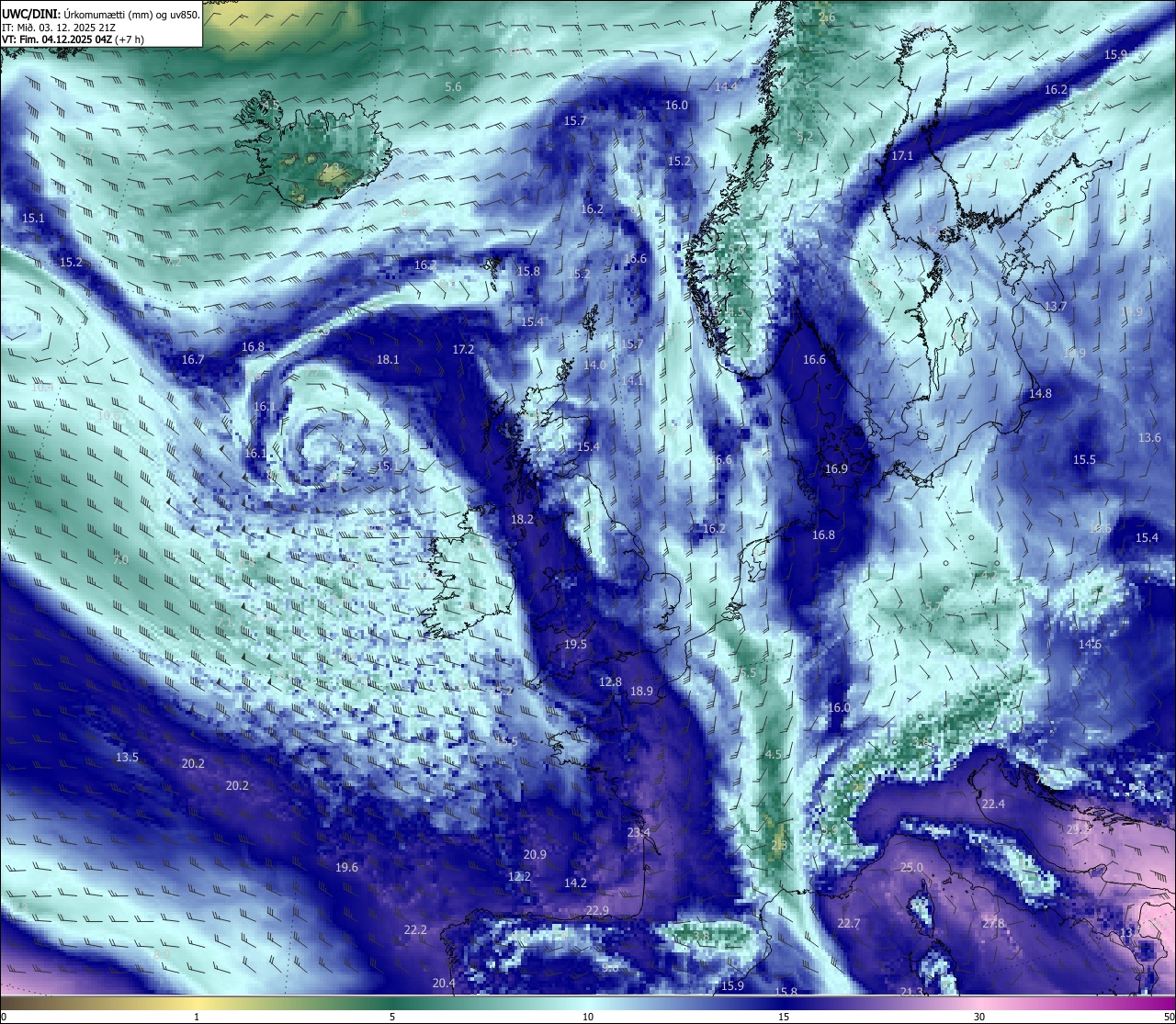Click the 18.1 value north of the low
Image resolution: width=1176 pixels, height=1024 pixels.
(x=388, y=360)
